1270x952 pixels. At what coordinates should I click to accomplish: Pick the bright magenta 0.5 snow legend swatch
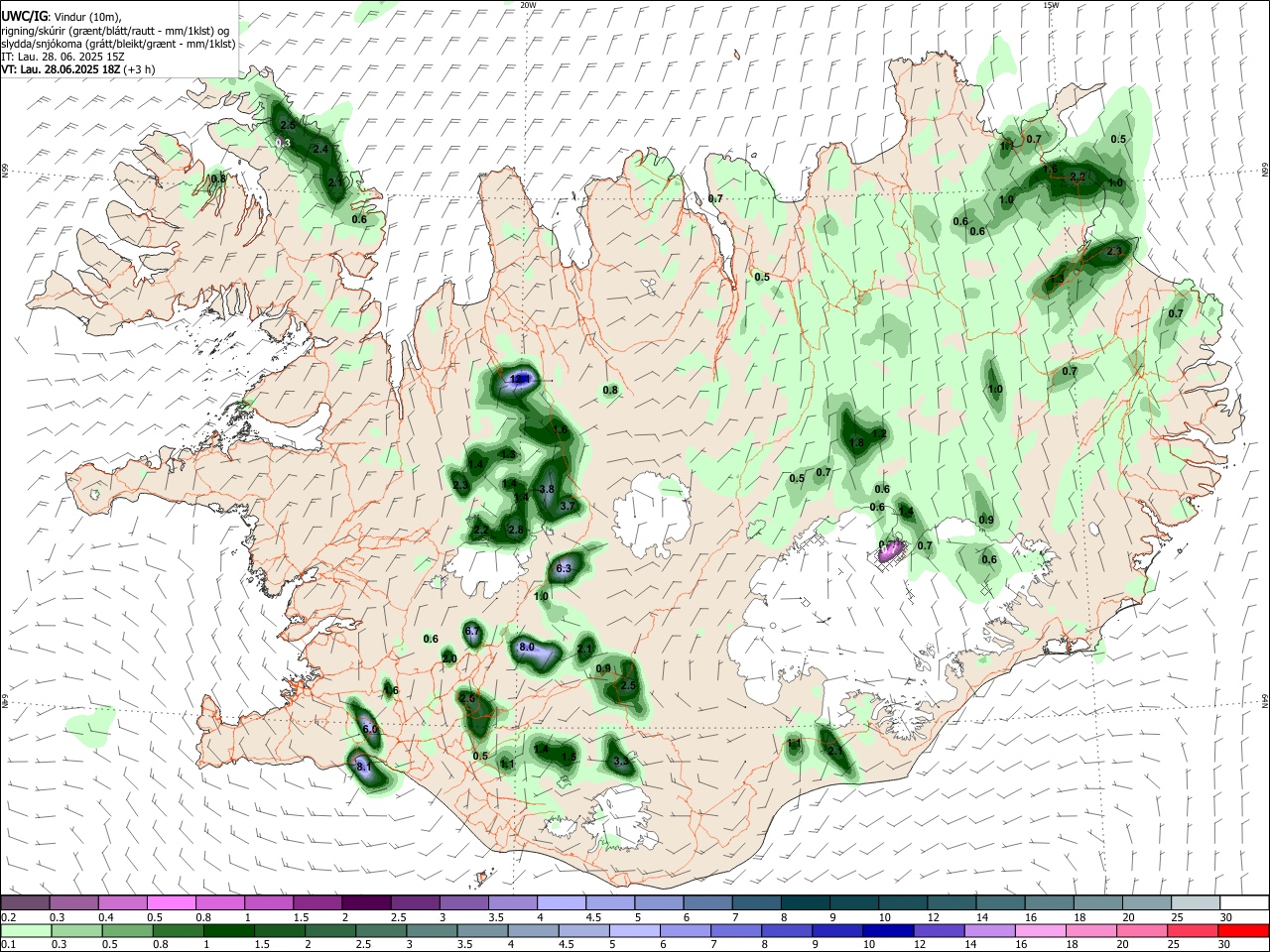[x=171, y=902]
